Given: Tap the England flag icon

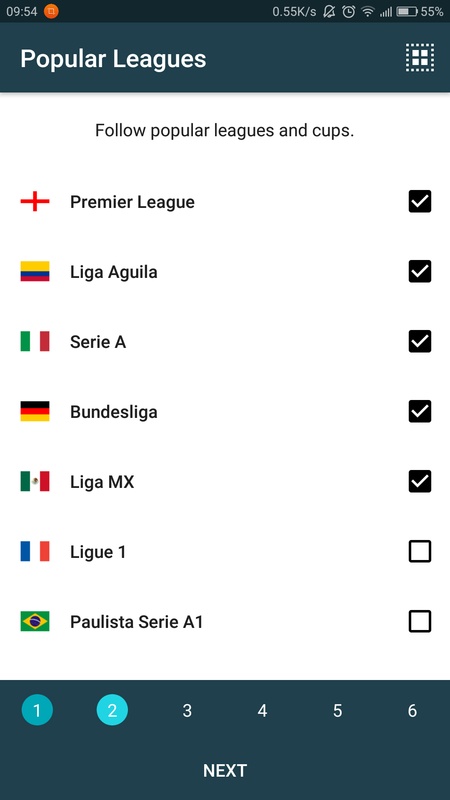Looking at the screenshot, I should tap(35, 202).
